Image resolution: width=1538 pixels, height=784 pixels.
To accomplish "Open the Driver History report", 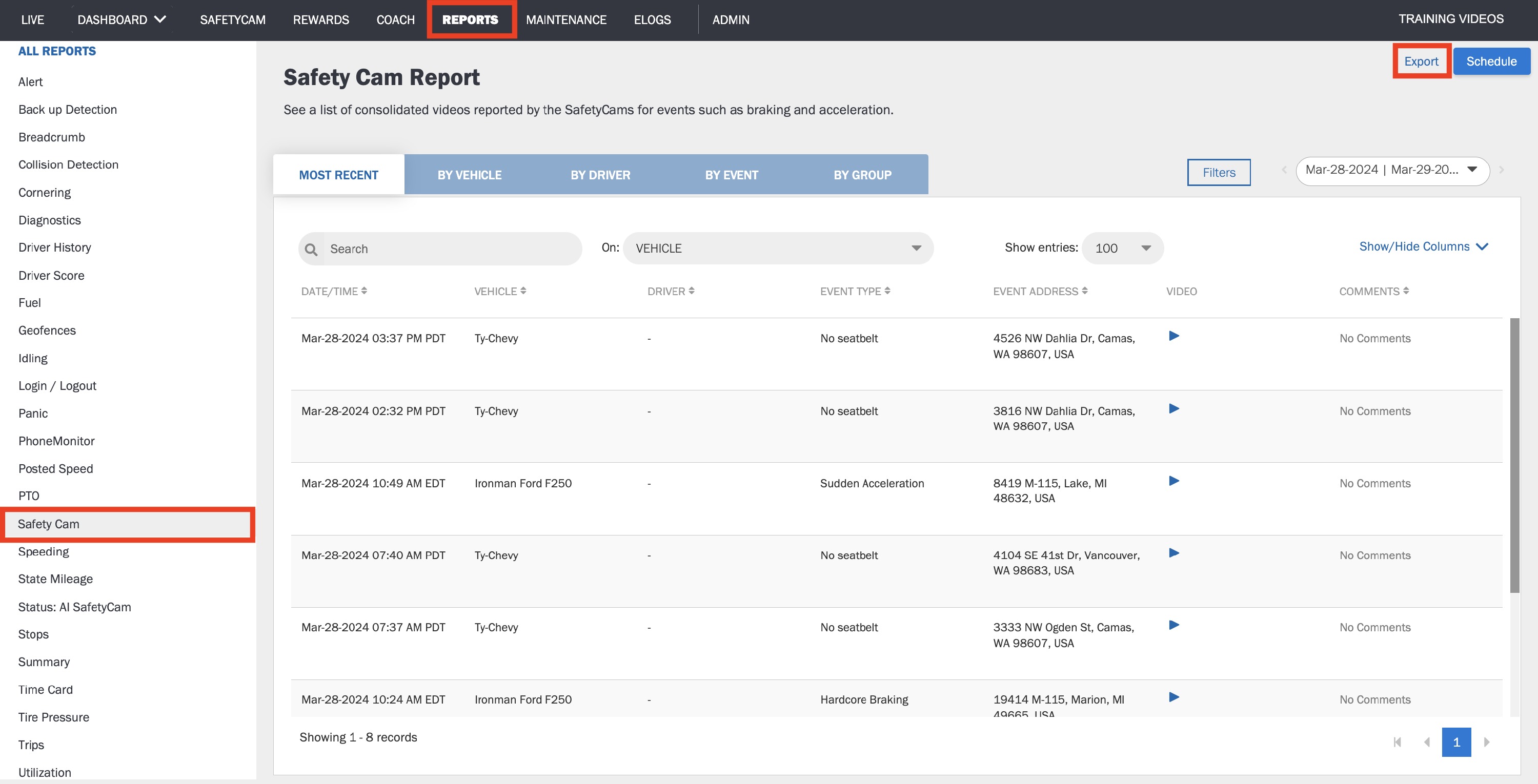I will (x=54, y=247).
